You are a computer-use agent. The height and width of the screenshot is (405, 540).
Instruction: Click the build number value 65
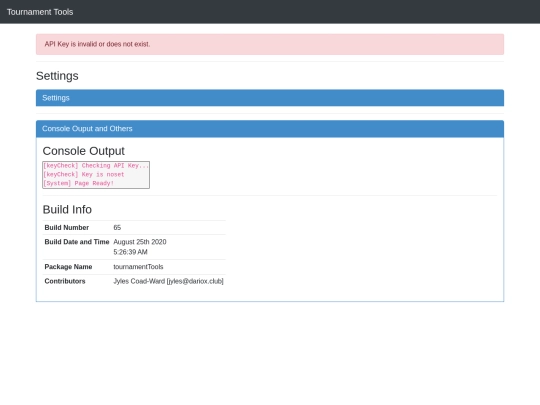tap(117, 228)
